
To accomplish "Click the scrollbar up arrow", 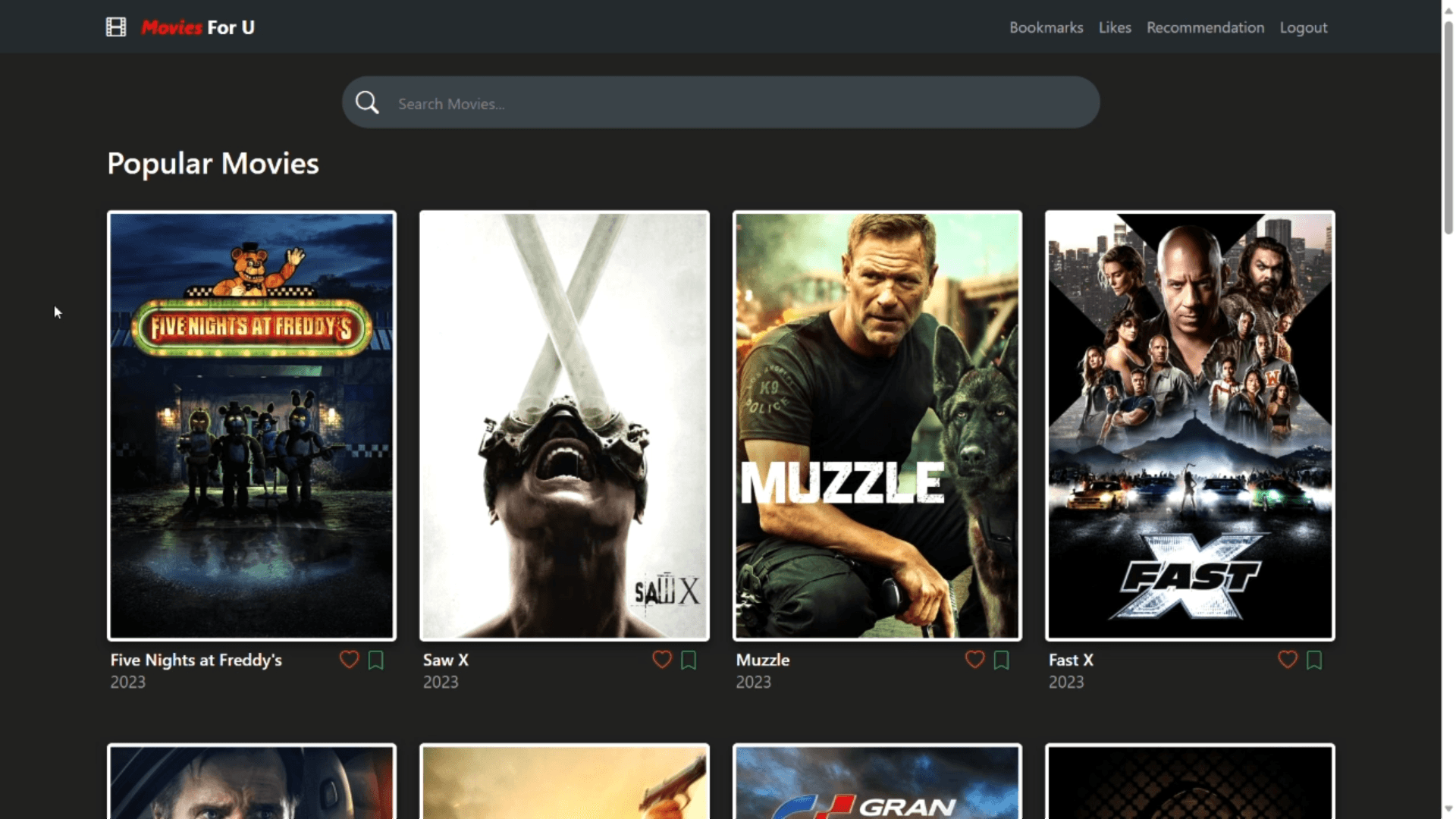I will [x=1448, y=9].
